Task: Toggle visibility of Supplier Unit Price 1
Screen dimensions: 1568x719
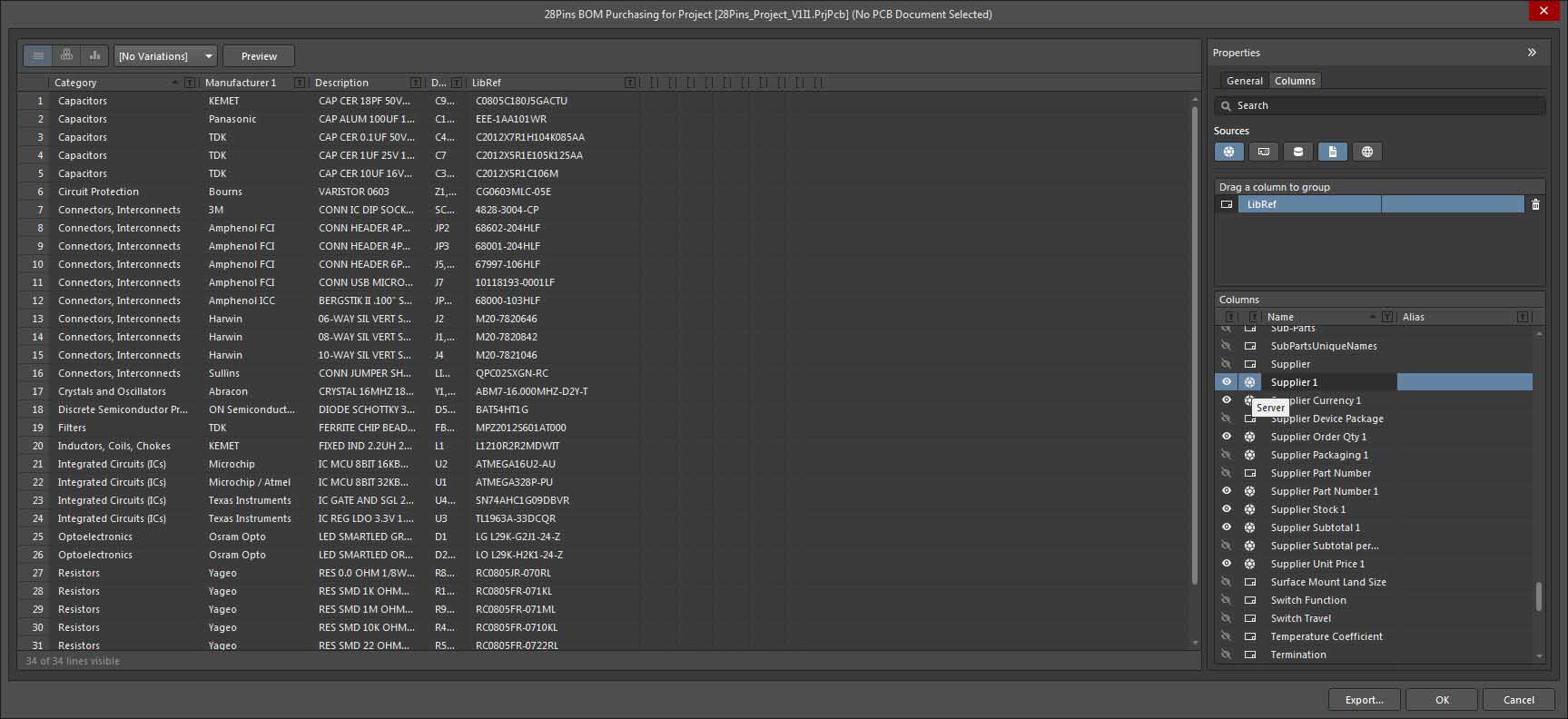Action: (x=1227, y=564)
